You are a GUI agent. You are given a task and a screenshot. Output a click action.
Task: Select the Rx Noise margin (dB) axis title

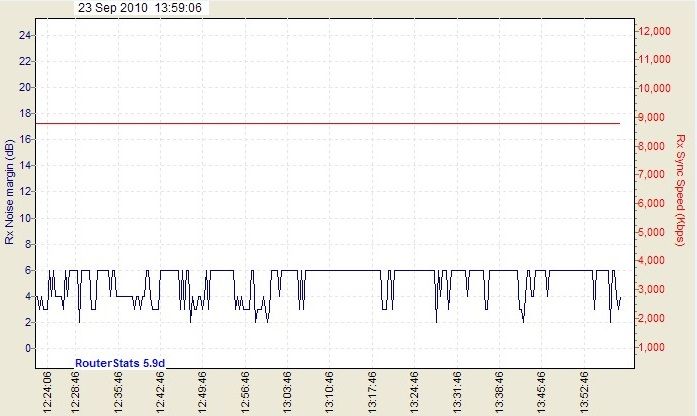coord(10,192)
